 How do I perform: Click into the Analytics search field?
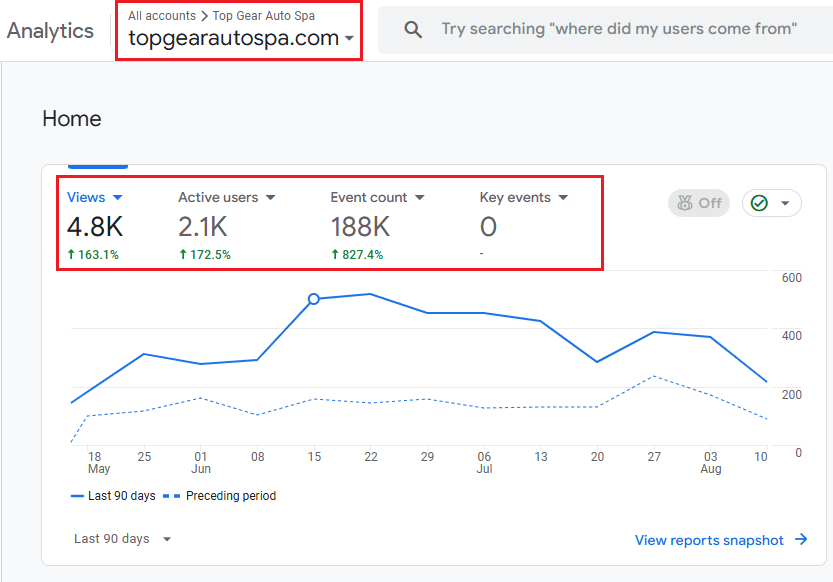(620, 30)
